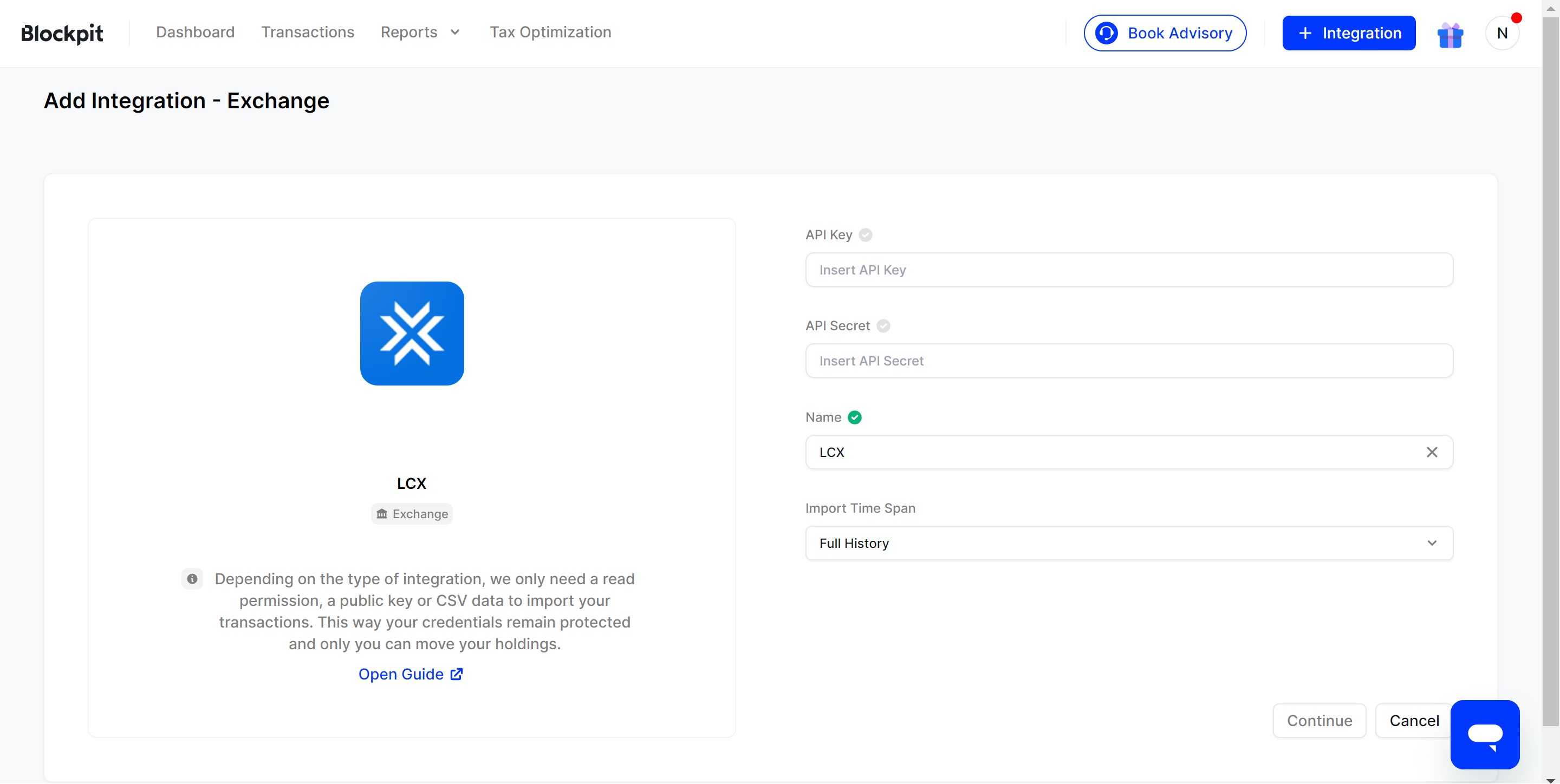Go to the Transactions tab
Image resolution: width=1560 pixels, height=784 pixels.
[x=308, y=32]
